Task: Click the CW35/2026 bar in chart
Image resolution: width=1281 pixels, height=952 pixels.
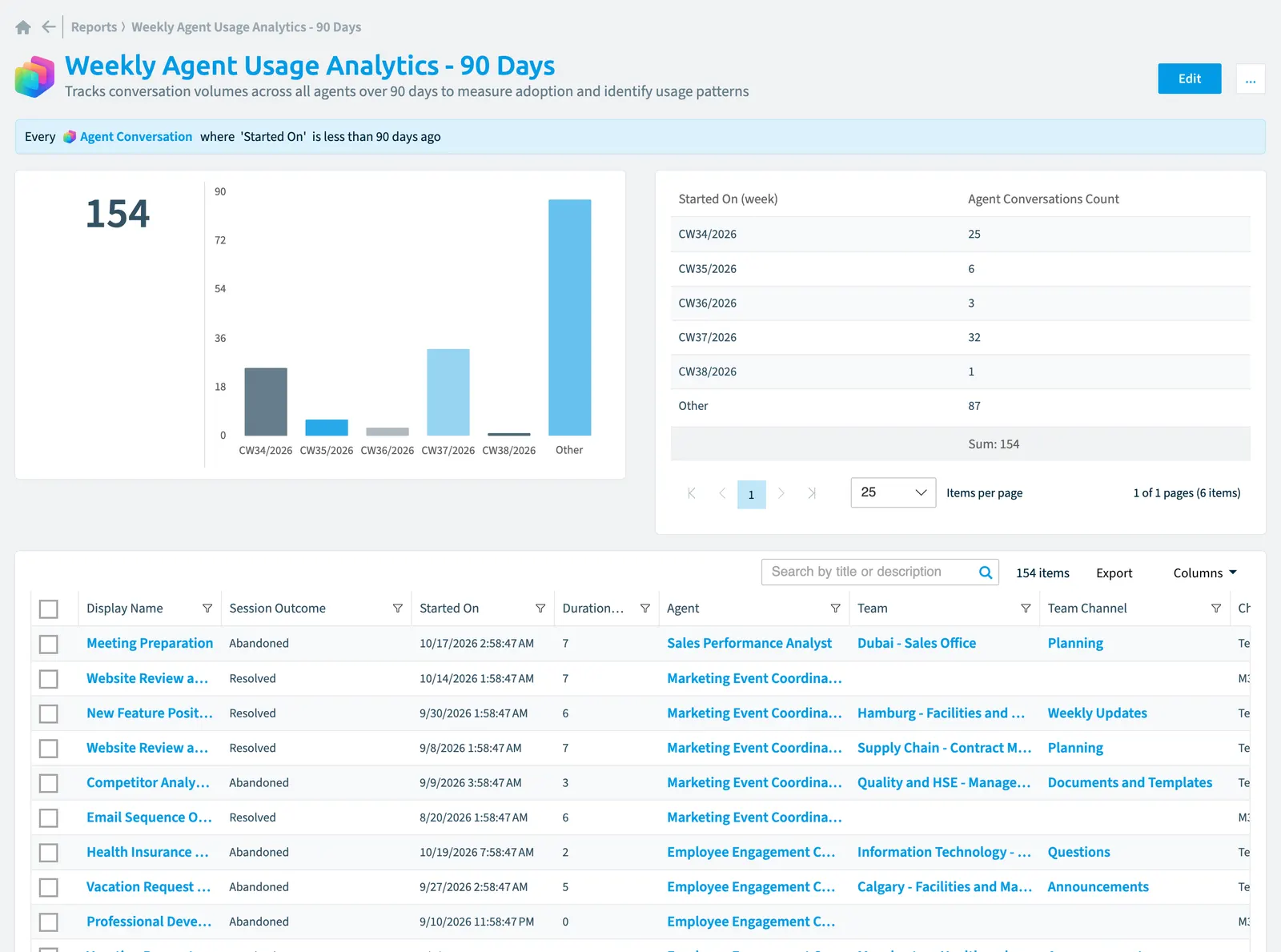Action: click(x=327, y=428)
